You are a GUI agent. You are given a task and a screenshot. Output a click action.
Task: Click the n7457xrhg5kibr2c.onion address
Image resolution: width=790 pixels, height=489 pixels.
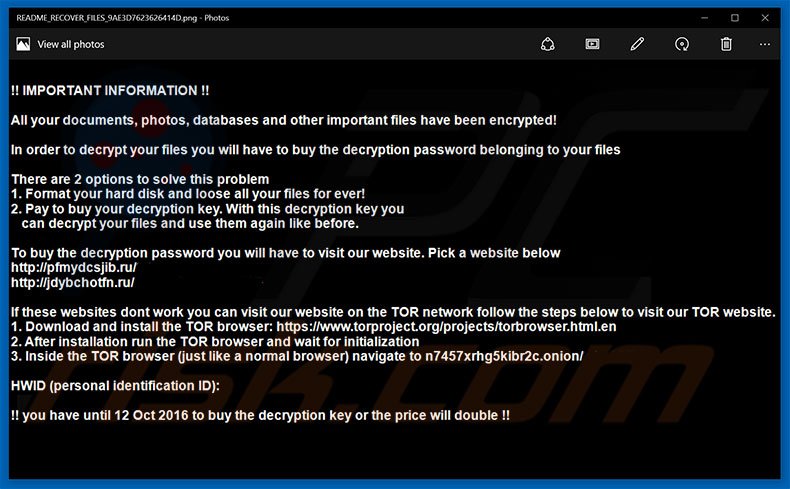(504, 356)
